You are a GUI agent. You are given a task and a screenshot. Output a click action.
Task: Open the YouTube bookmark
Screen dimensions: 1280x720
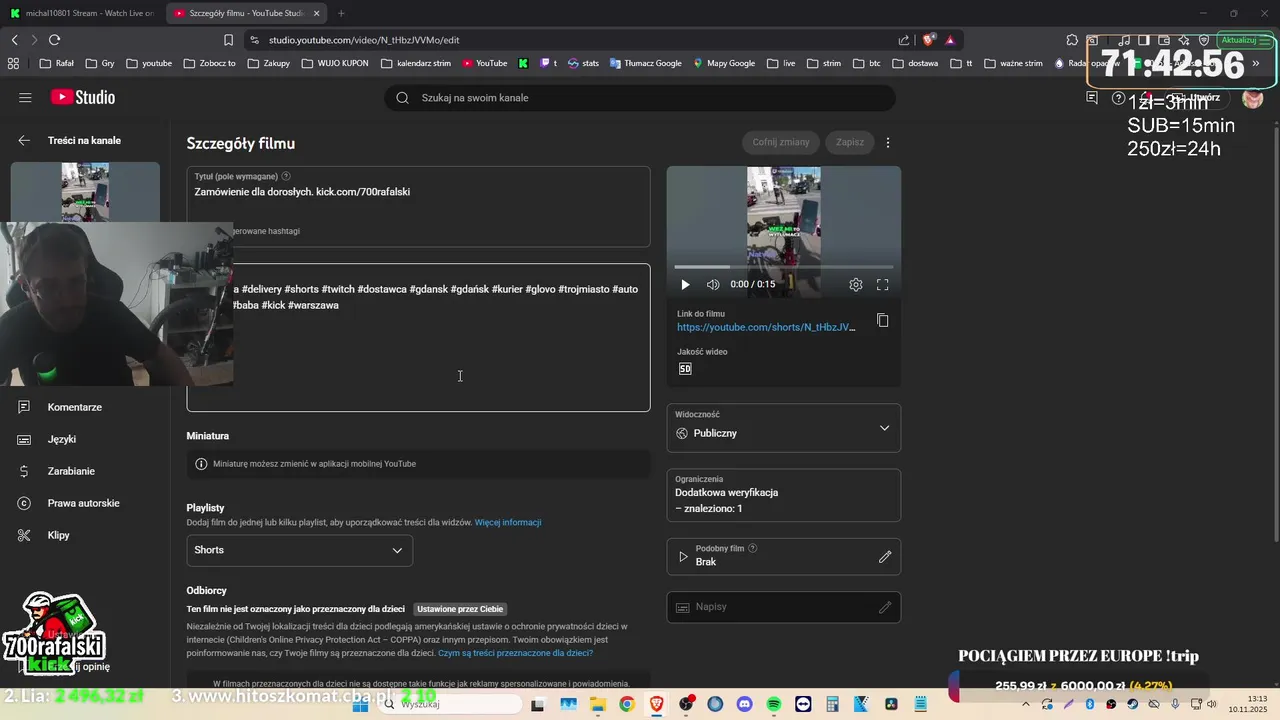485,63
